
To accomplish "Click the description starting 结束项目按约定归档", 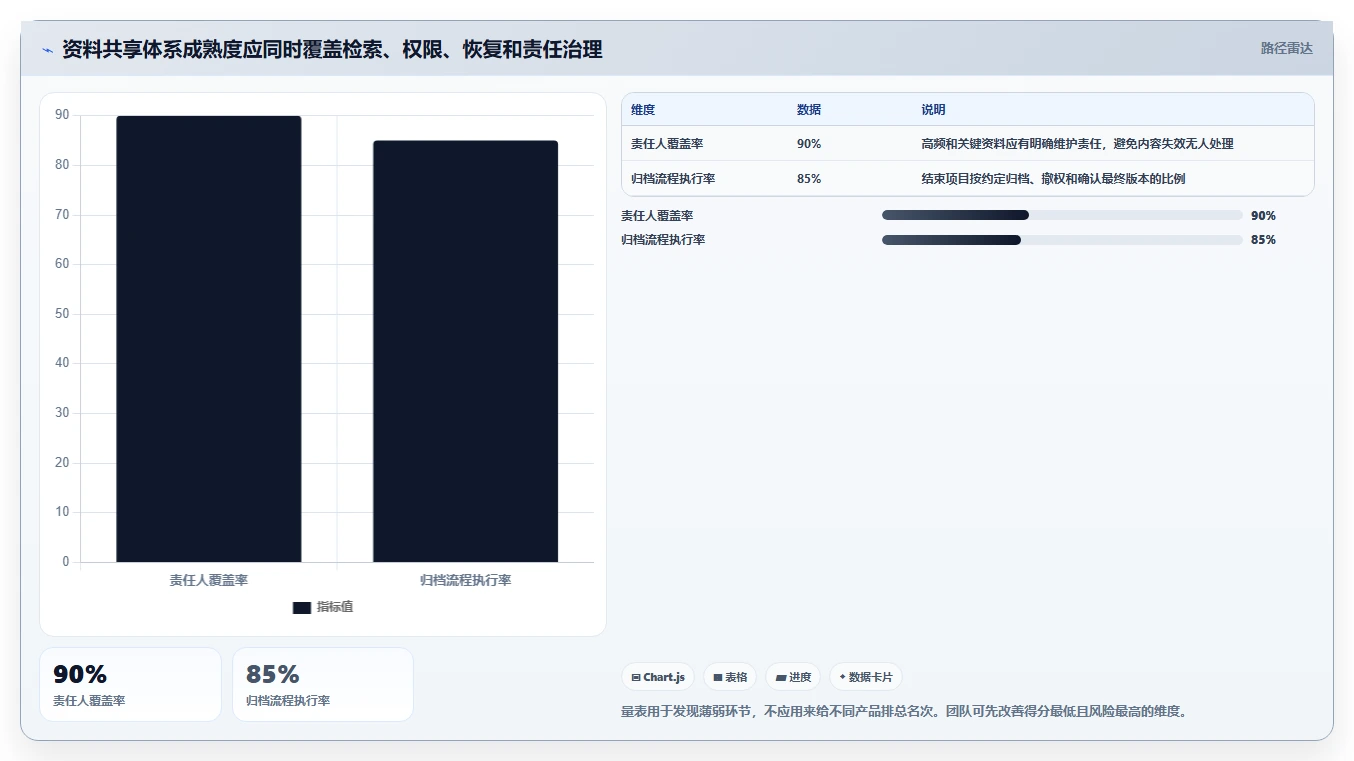I will pyautogui.click(x=1053, y=179).
